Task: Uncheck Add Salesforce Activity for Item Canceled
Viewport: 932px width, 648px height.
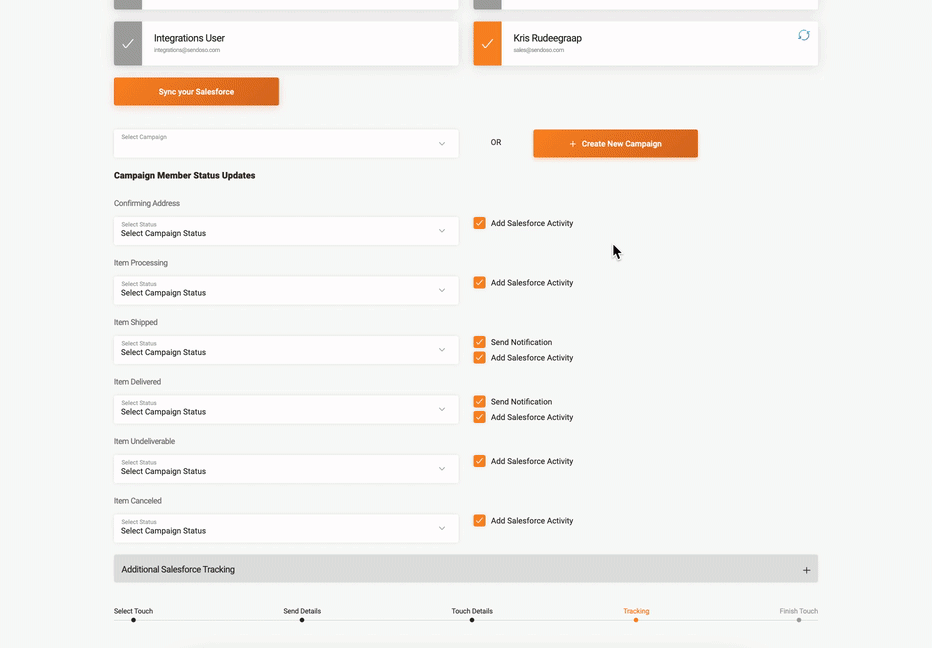Action: tap(480, 521)
